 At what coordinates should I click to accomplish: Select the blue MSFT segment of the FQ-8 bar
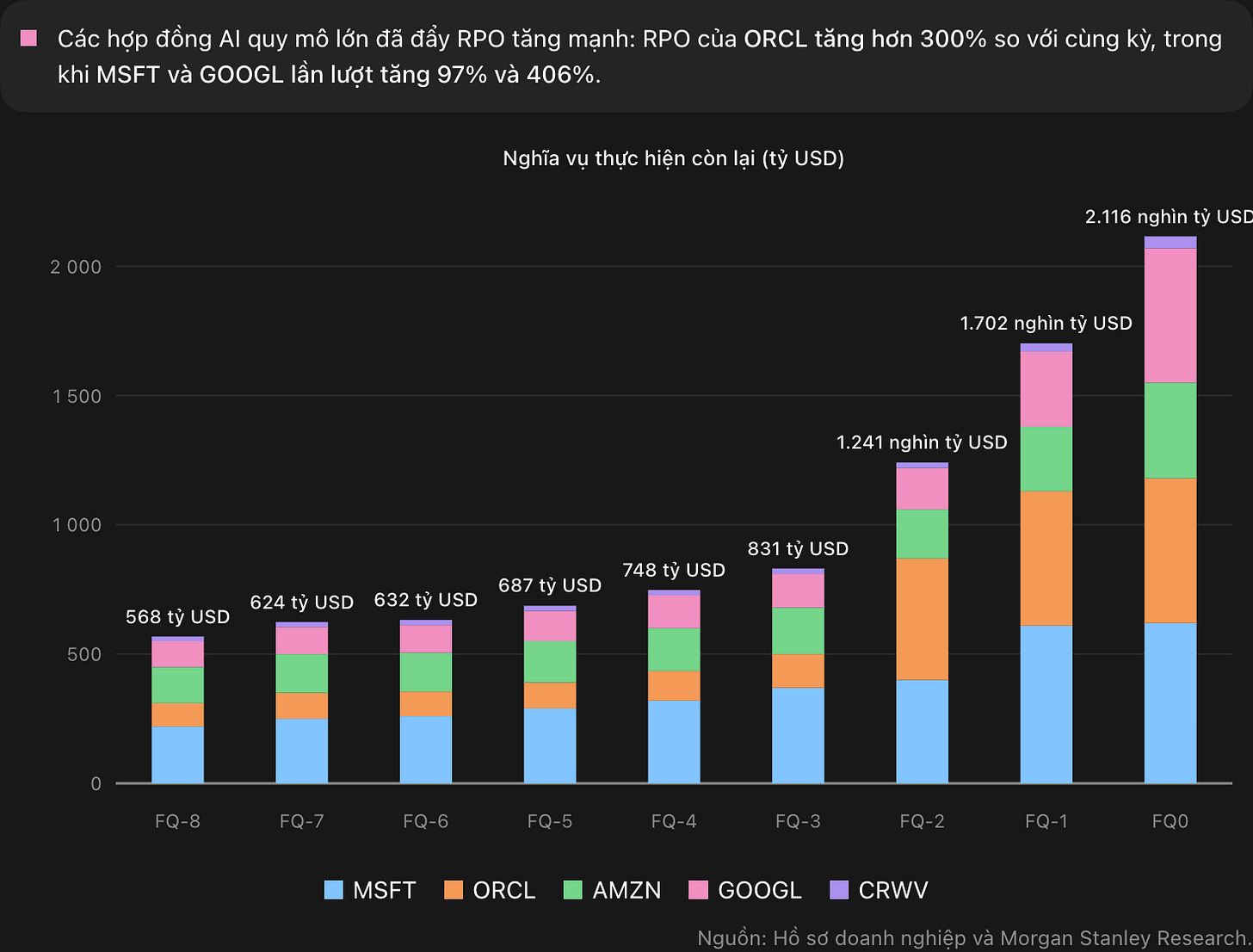click(x=177, y=755)
